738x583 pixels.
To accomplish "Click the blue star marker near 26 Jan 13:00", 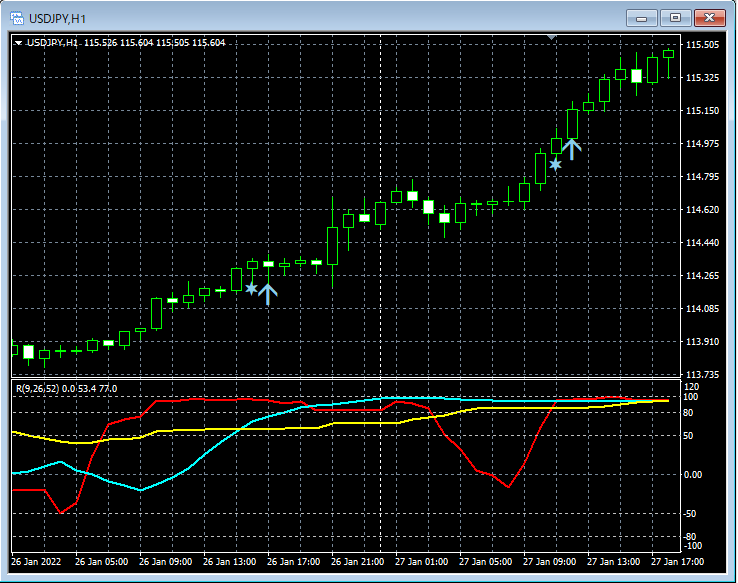I will [x=252, y=289].
